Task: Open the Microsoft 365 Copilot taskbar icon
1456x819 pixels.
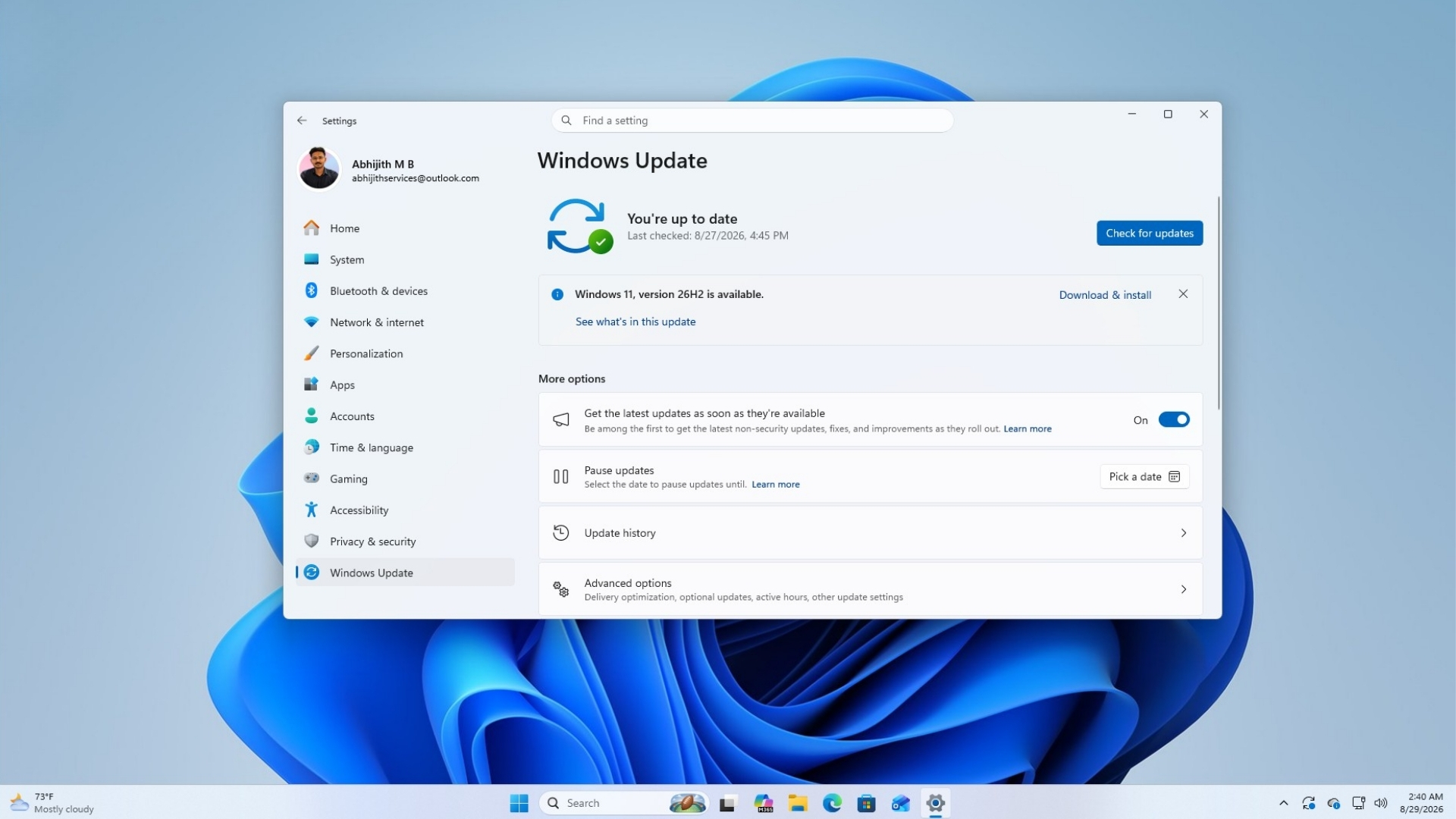Action: pos(763,803)
